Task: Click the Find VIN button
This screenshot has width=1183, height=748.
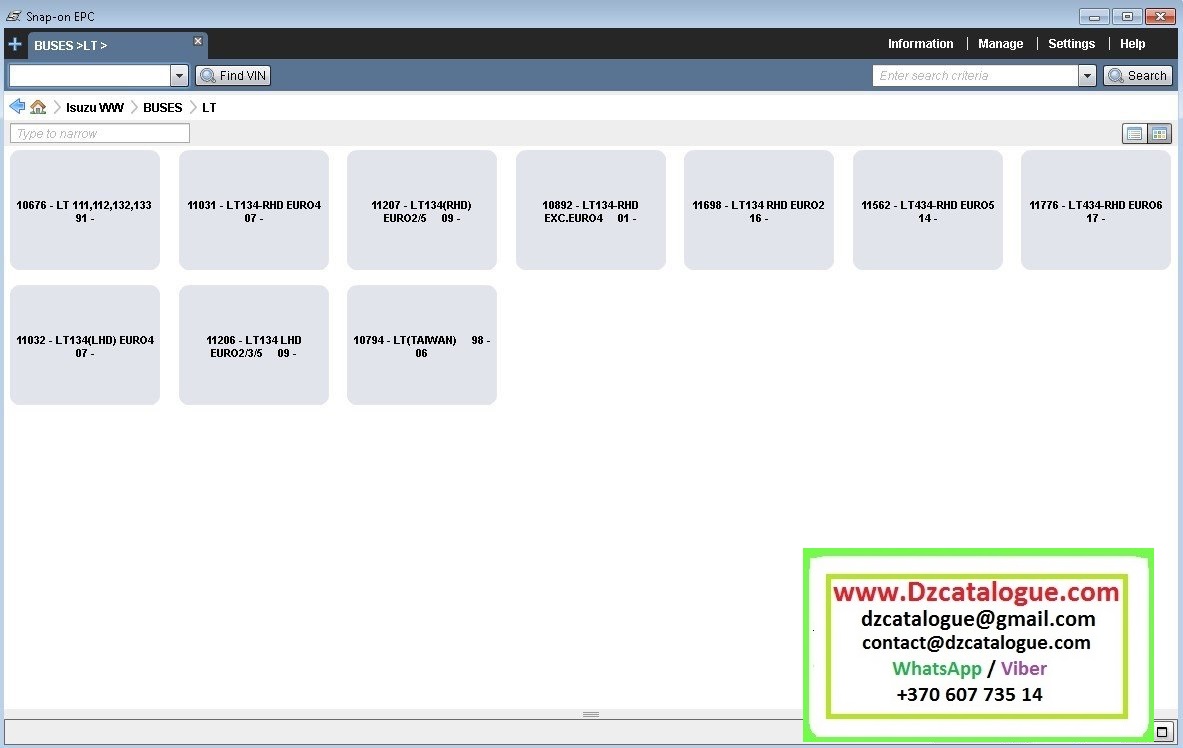Action: tap(233, 75)
